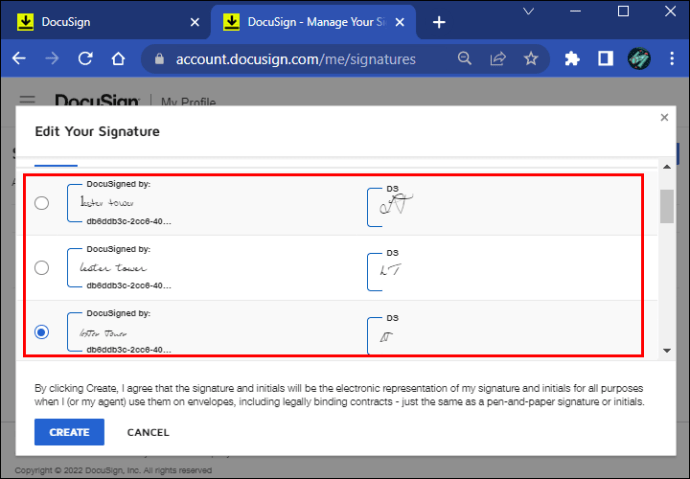Click the first style's signature preview
The width and height of the screenshot is (690, 479).
[119, 203]
